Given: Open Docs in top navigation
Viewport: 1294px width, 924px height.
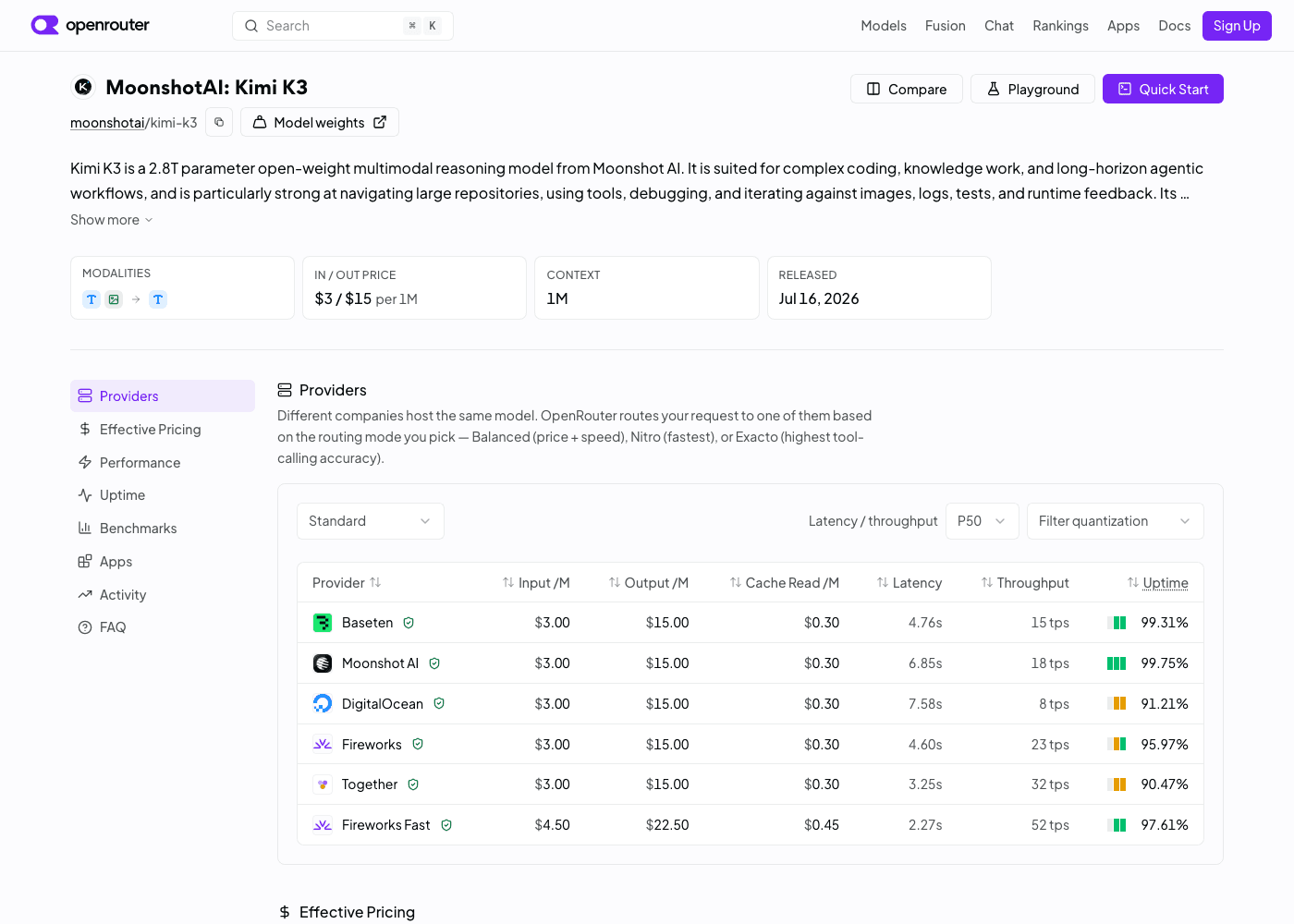Looking at the screenshot, I should tap(1174, 26).
